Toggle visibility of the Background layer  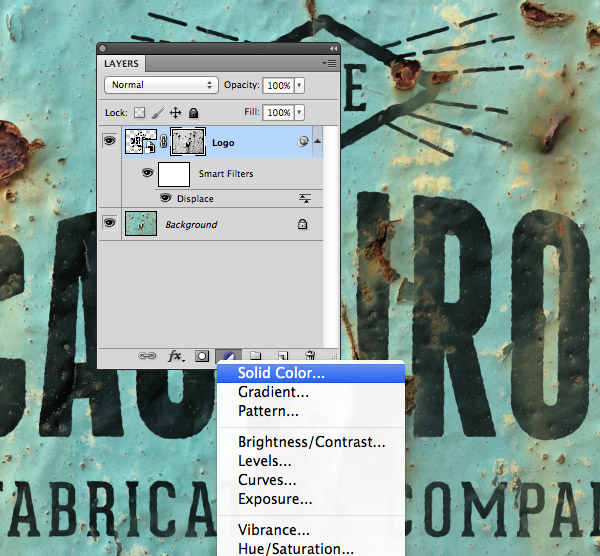pyautogui.click(x=109, y=224)
